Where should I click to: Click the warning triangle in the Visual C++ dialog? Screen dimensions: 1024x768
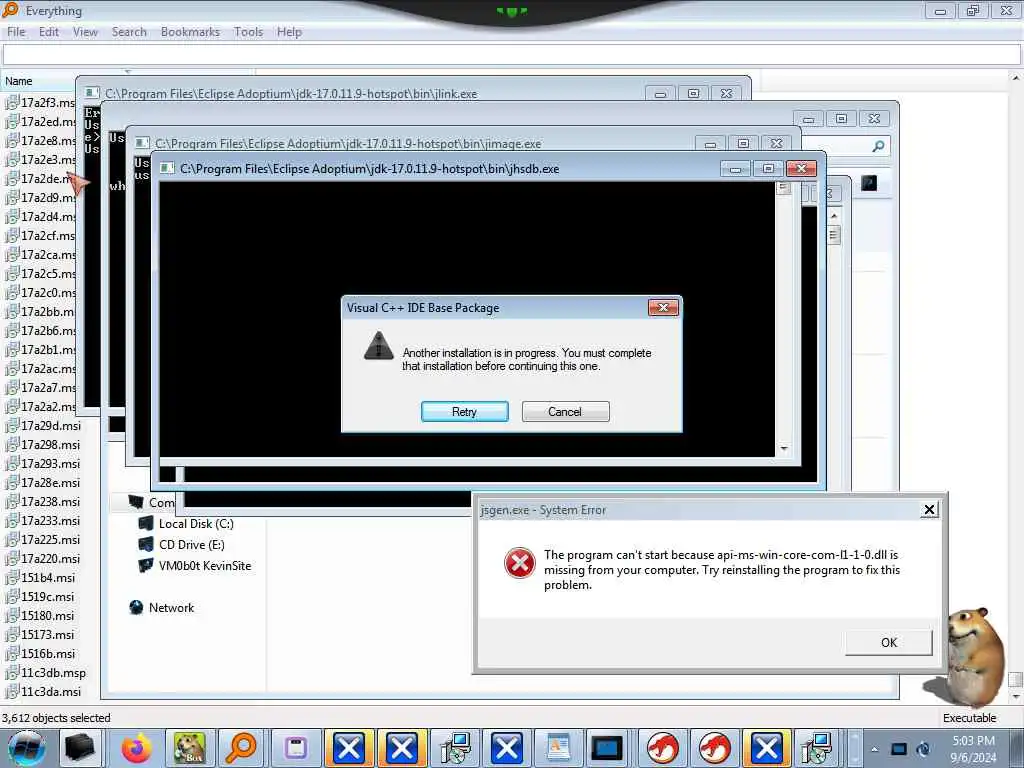[379, 345]
